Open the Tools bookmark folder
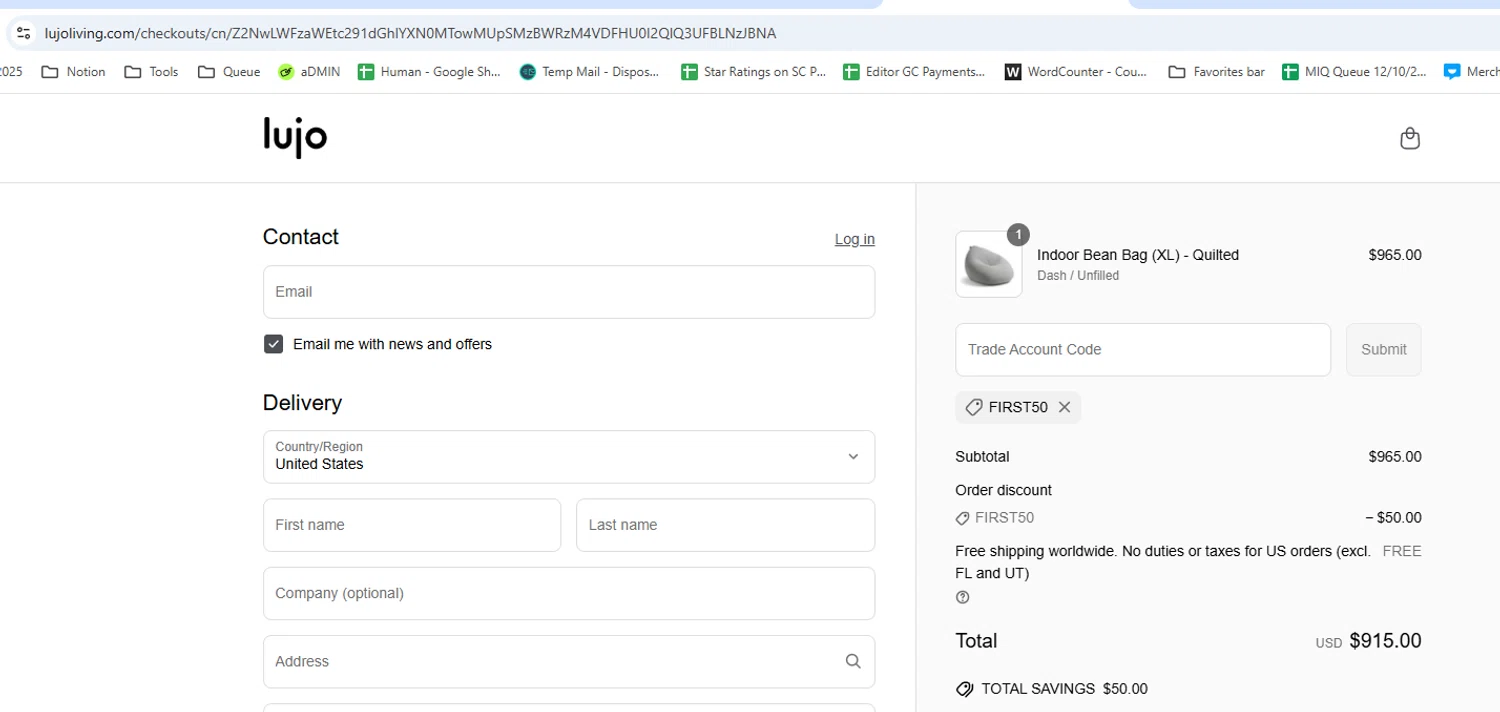This screenshot has width=1500, height=712. (151, 72)
